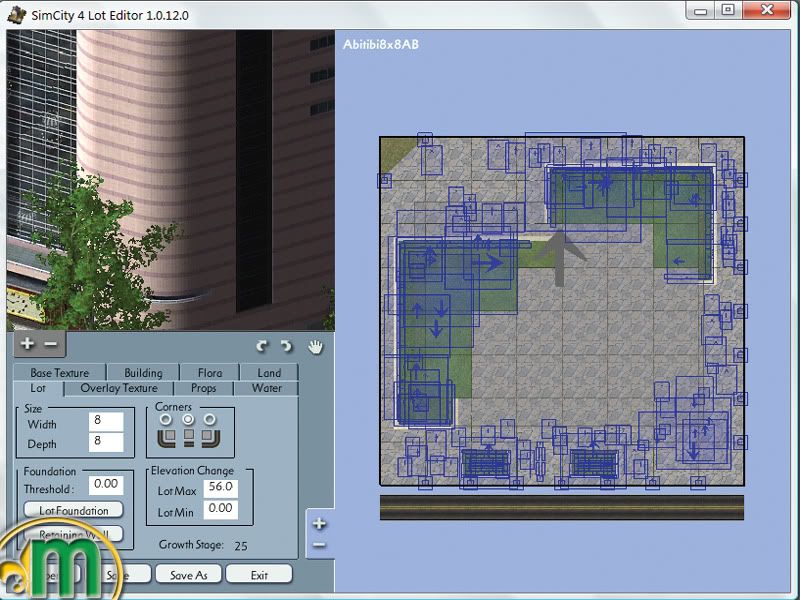Zoom in the 3D building preview
The width and height of the screenshot is (800, 600).
click(x=27, y=344)
